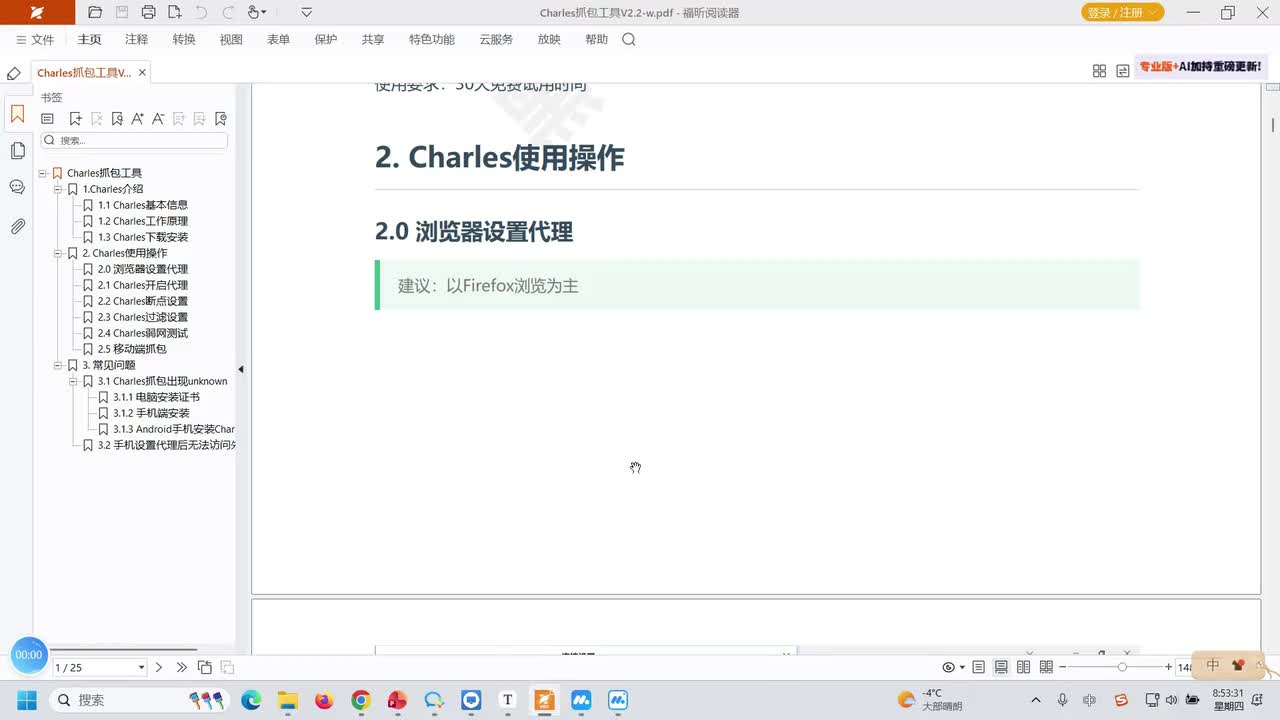Open the Pages panel icon in sidebar
The height and width of the screenshot is (720, 1280).
(x=17, y=151)
